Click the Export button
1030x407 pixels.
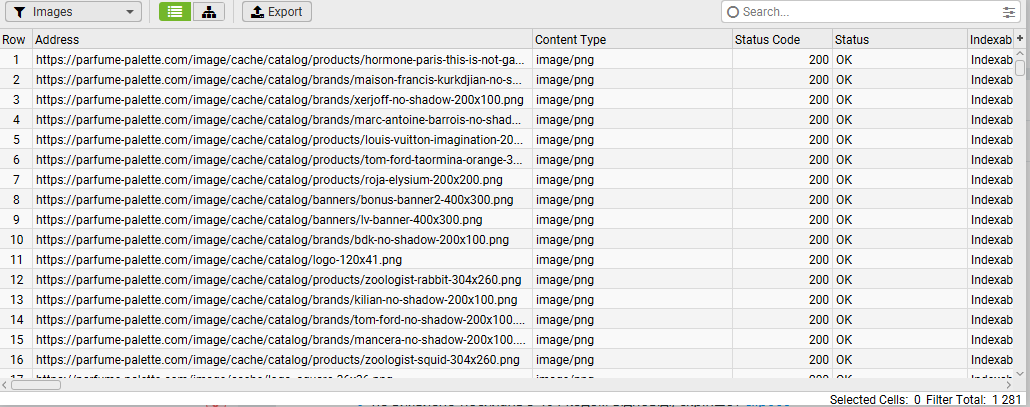(x=277, y=11)
